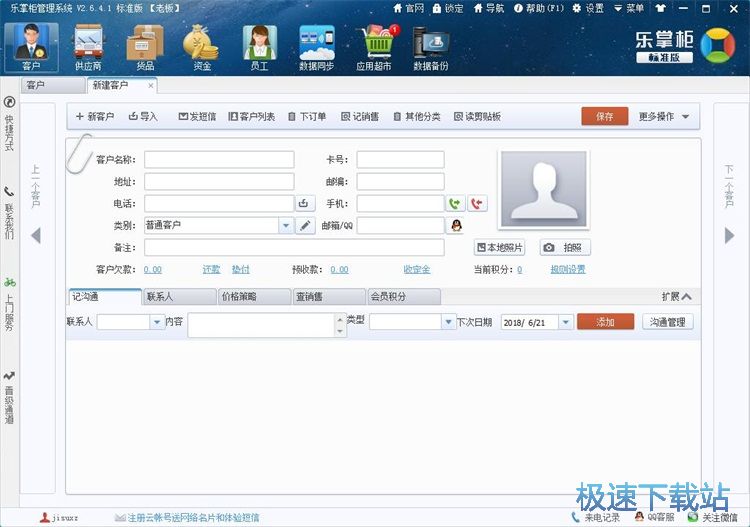
Task: Open 来电记录 in status bar
Action: point(596,517)
